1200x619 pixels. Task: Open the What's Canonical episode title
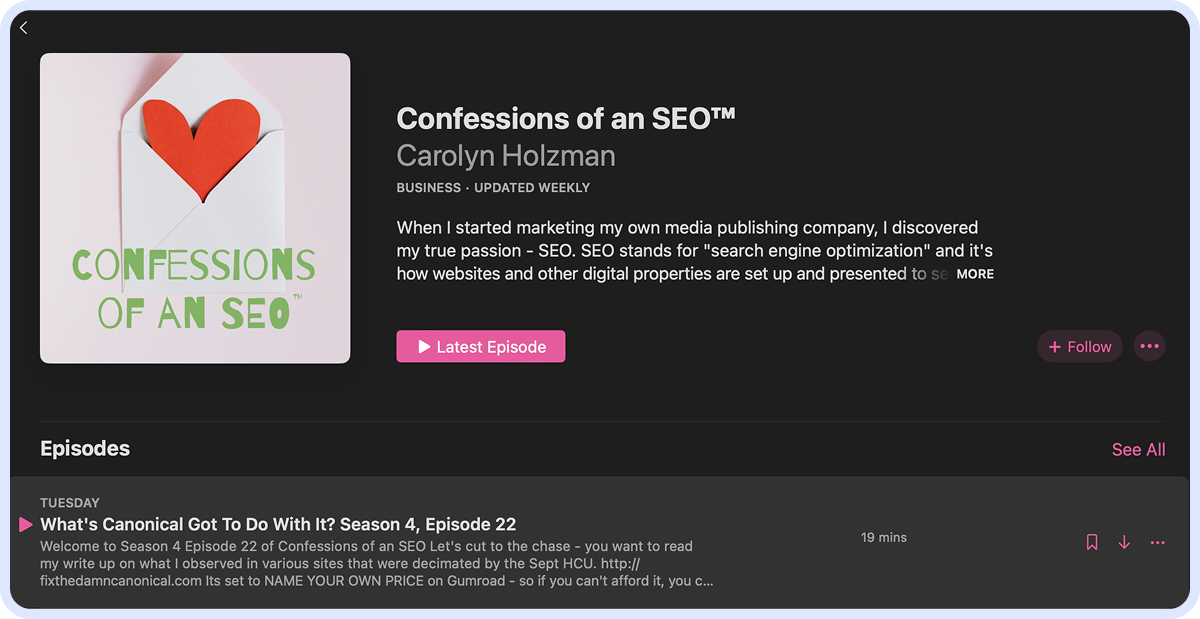coord(278,524)
